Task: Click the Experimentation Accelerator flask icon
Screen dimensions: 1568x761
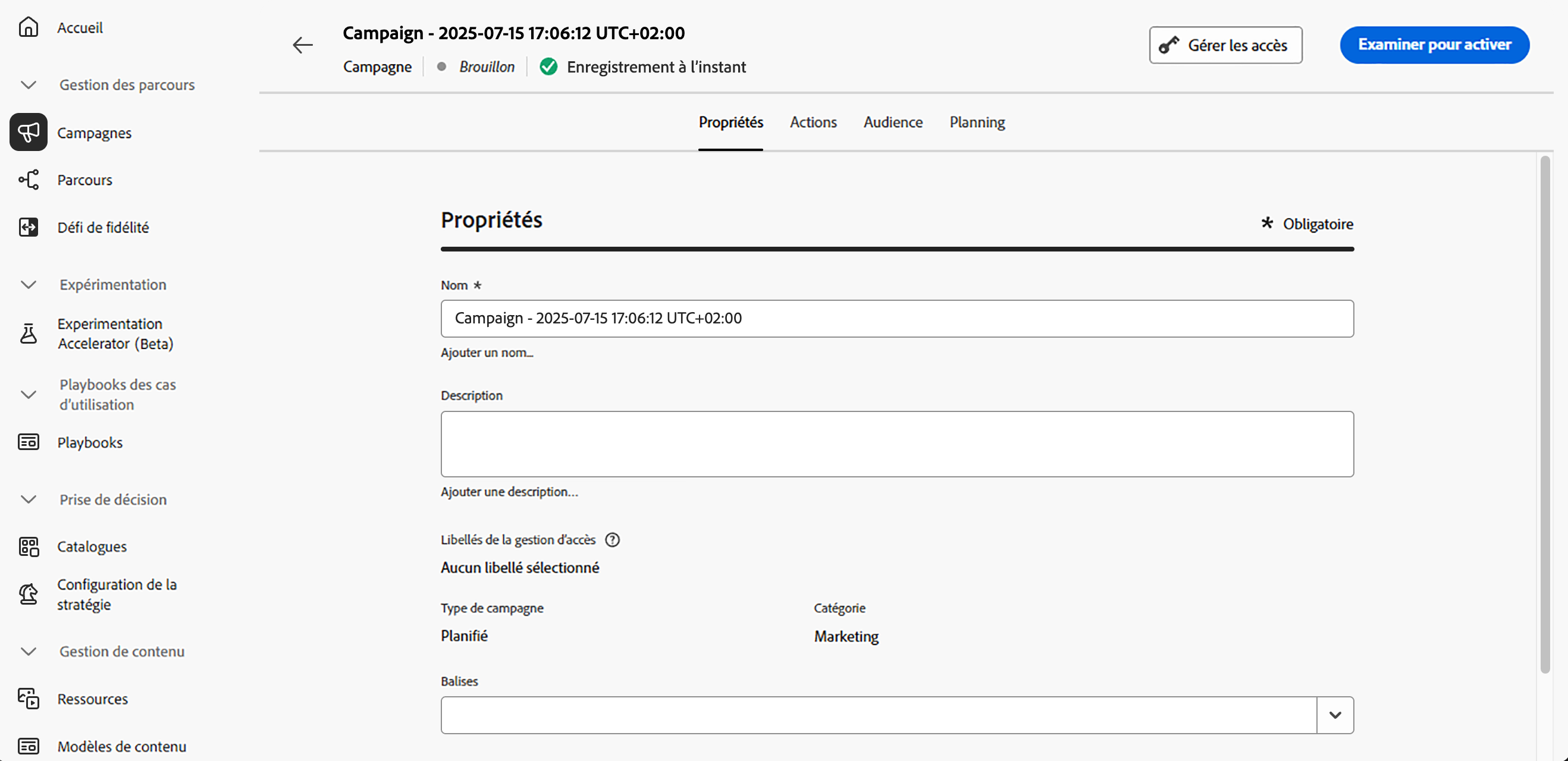Action: 28,334
